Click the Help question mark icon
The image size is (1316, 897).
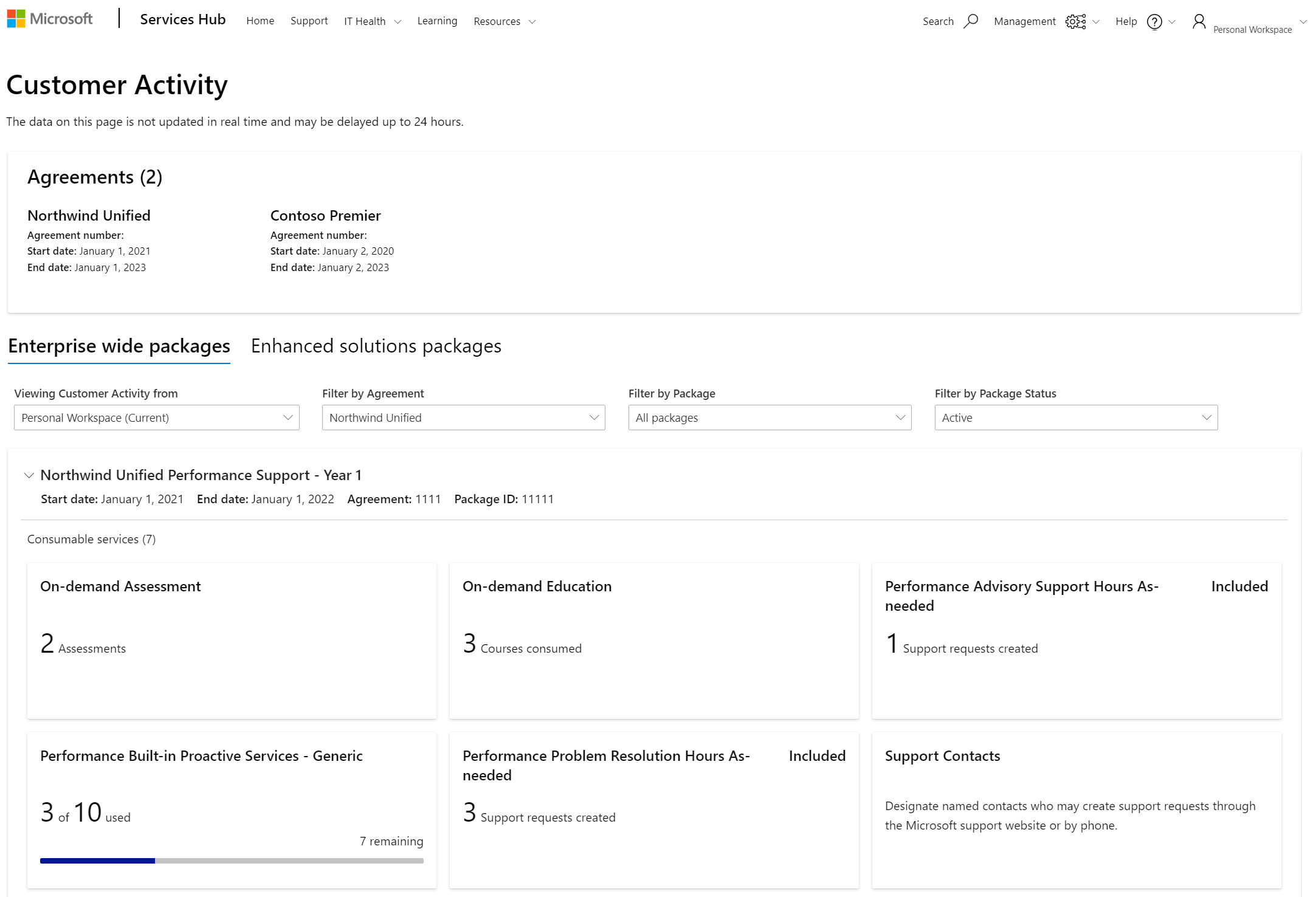click(x=1155, y=21)
